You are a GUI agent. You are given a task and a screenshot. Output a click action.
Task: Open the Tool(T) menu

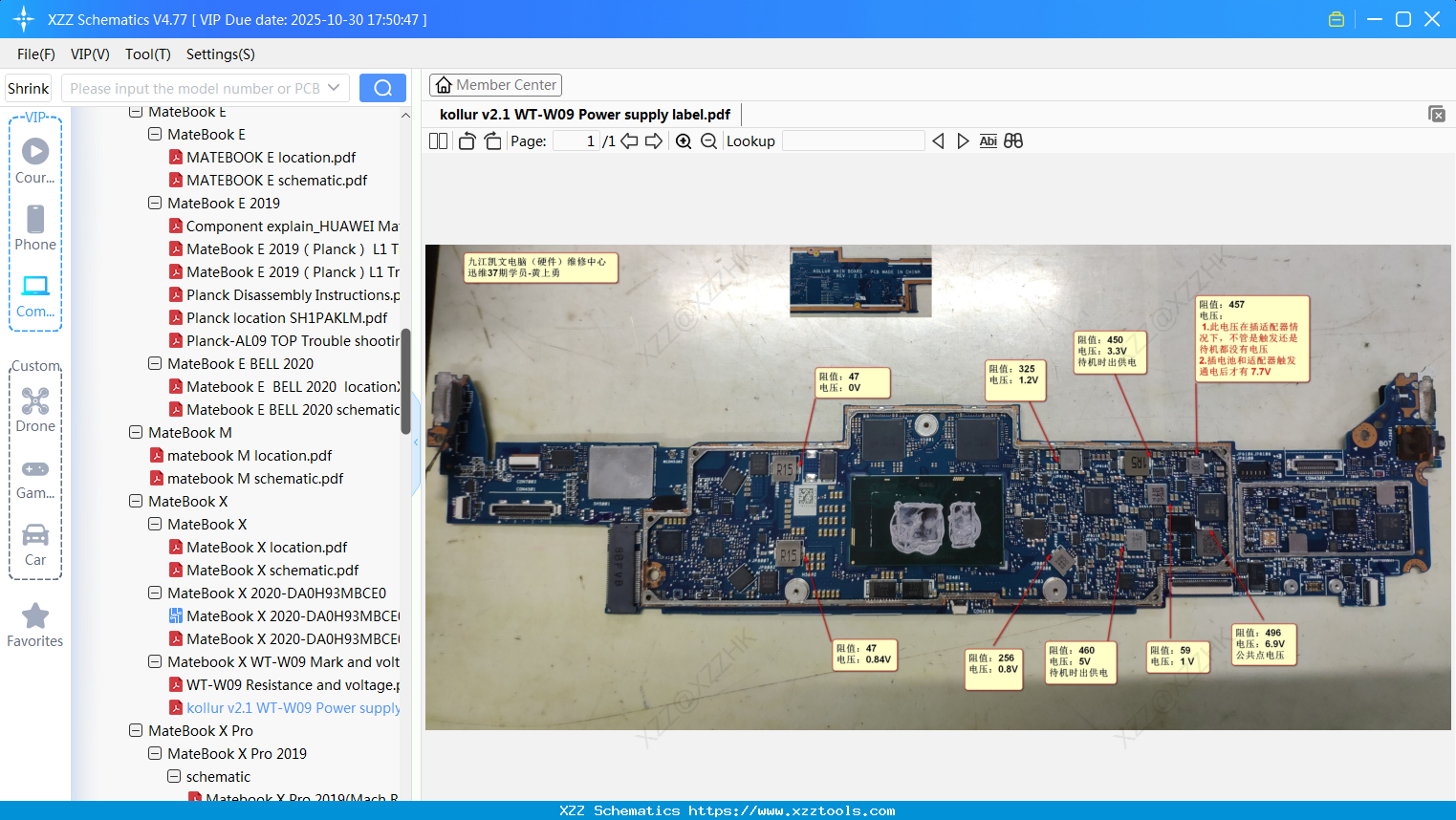(x=148, y=54)
